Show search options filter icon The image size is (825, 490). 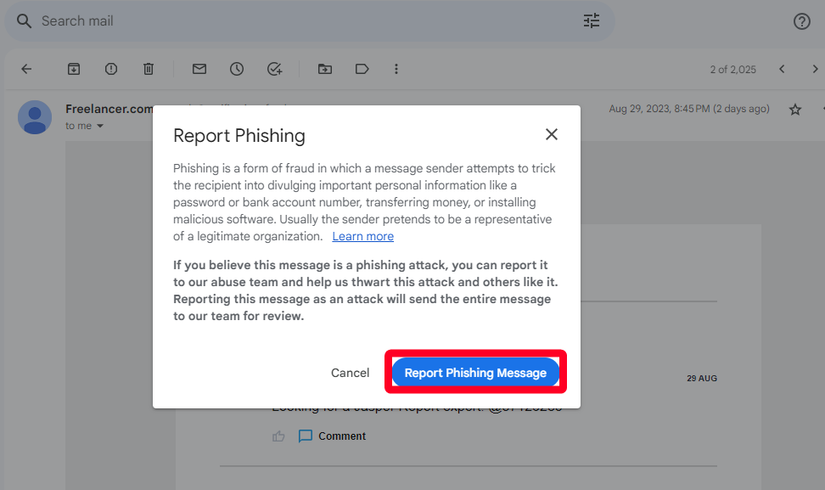click(x=592, y=21)
